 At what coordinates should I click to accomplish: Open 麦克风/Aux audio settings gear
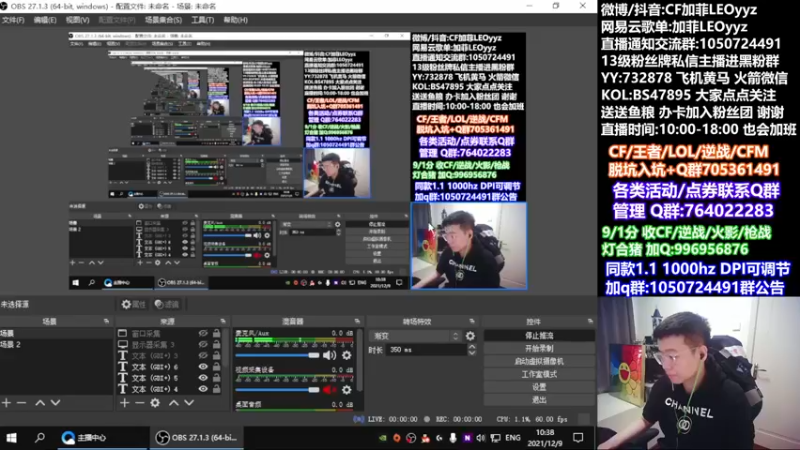point(346,355)
